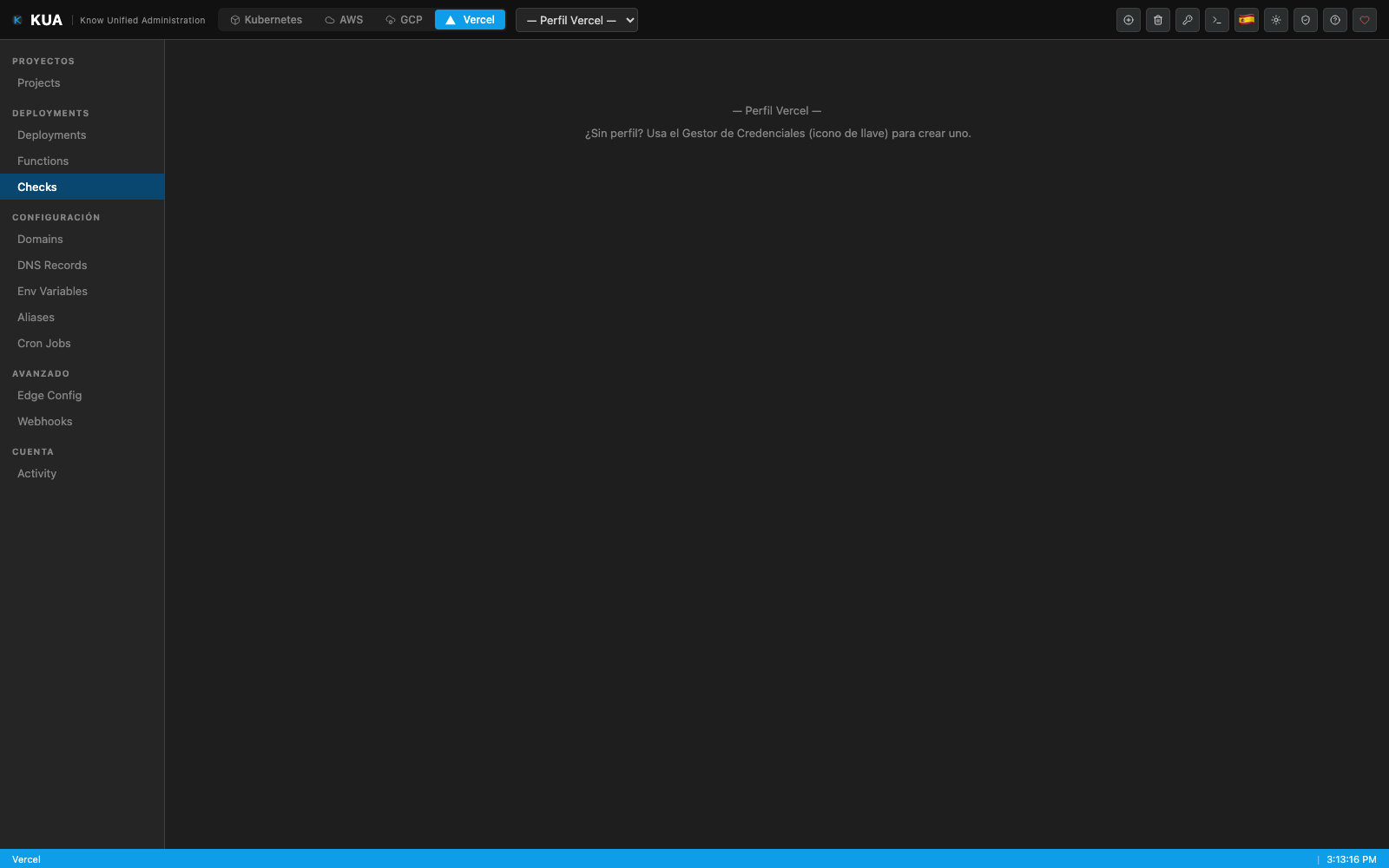
Task: Open Activity under Cuenta
Action: click(x=82, y=474)
